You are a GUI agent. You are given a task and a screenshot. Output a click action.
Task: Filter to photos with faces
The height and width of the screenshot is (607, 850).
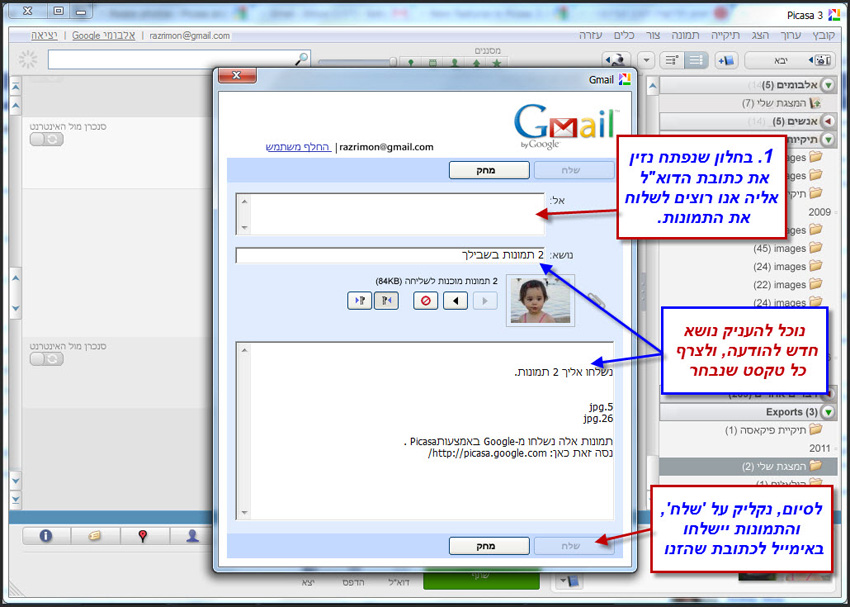pyautogui.click(x=454, y=63)
